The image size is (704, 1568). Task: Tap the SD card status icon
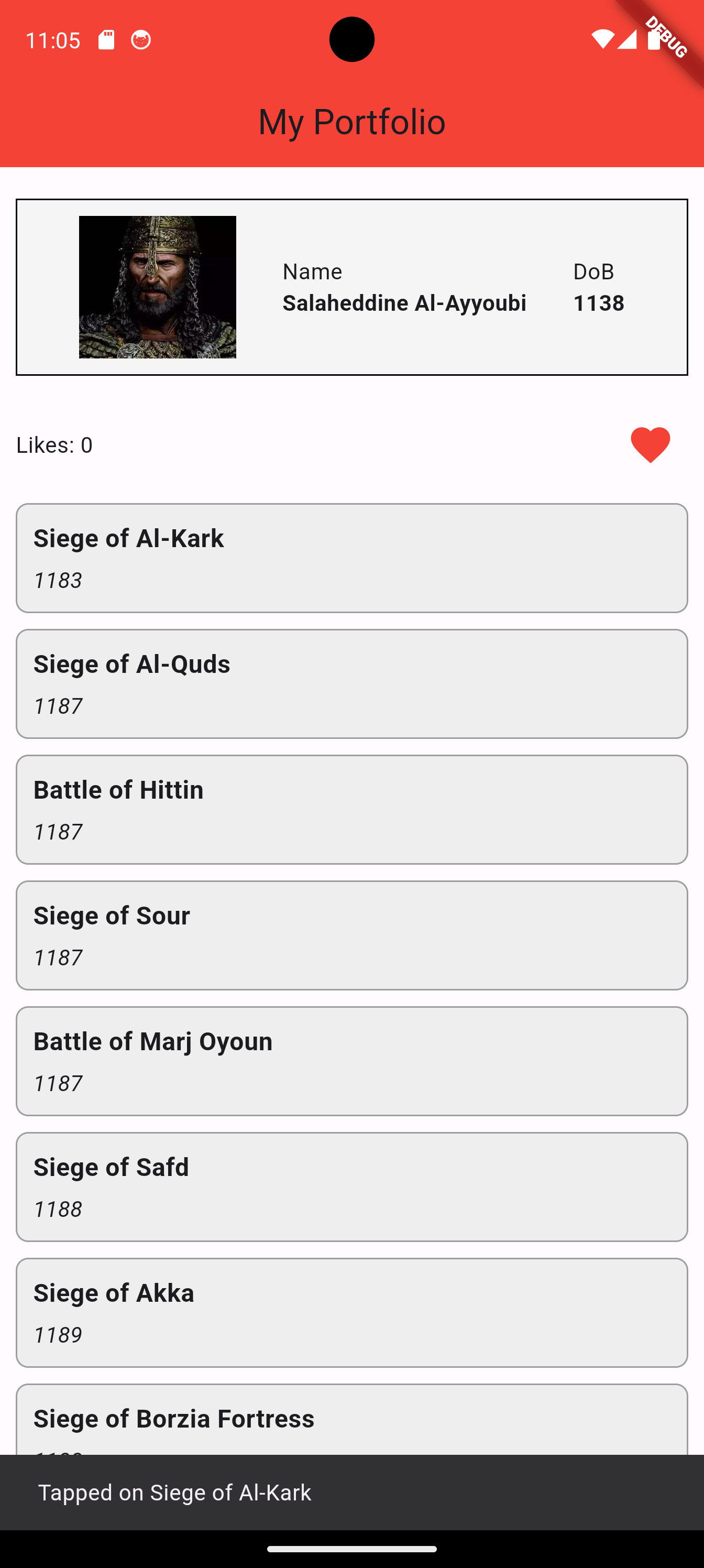click(106, 40)
